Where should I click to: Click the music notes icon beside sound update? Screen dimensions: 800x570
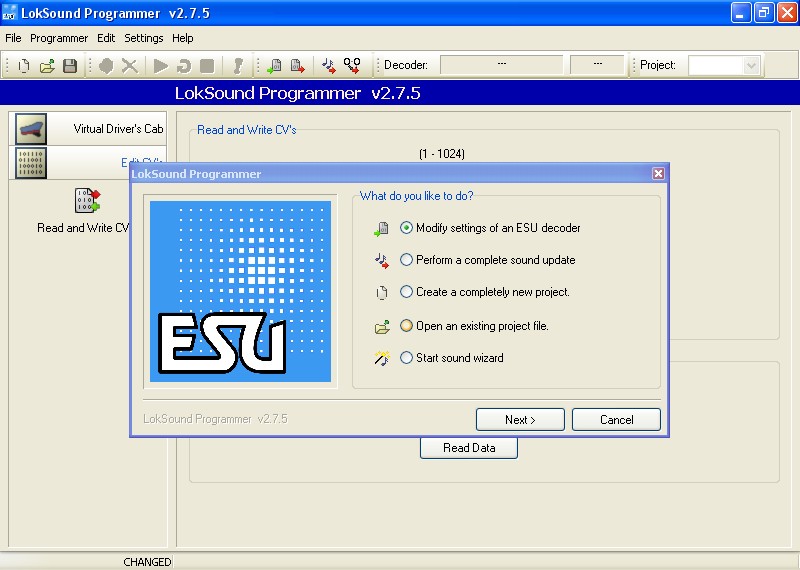click(382, 260)
